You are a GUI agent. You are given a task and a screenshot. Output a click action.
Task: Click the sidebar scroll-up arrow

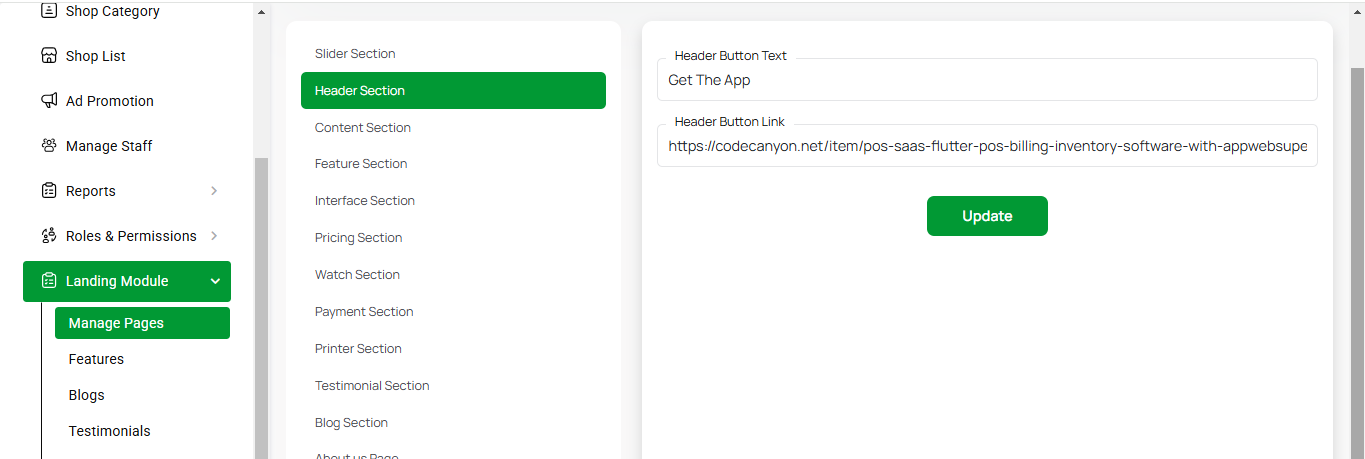[262, 12]
